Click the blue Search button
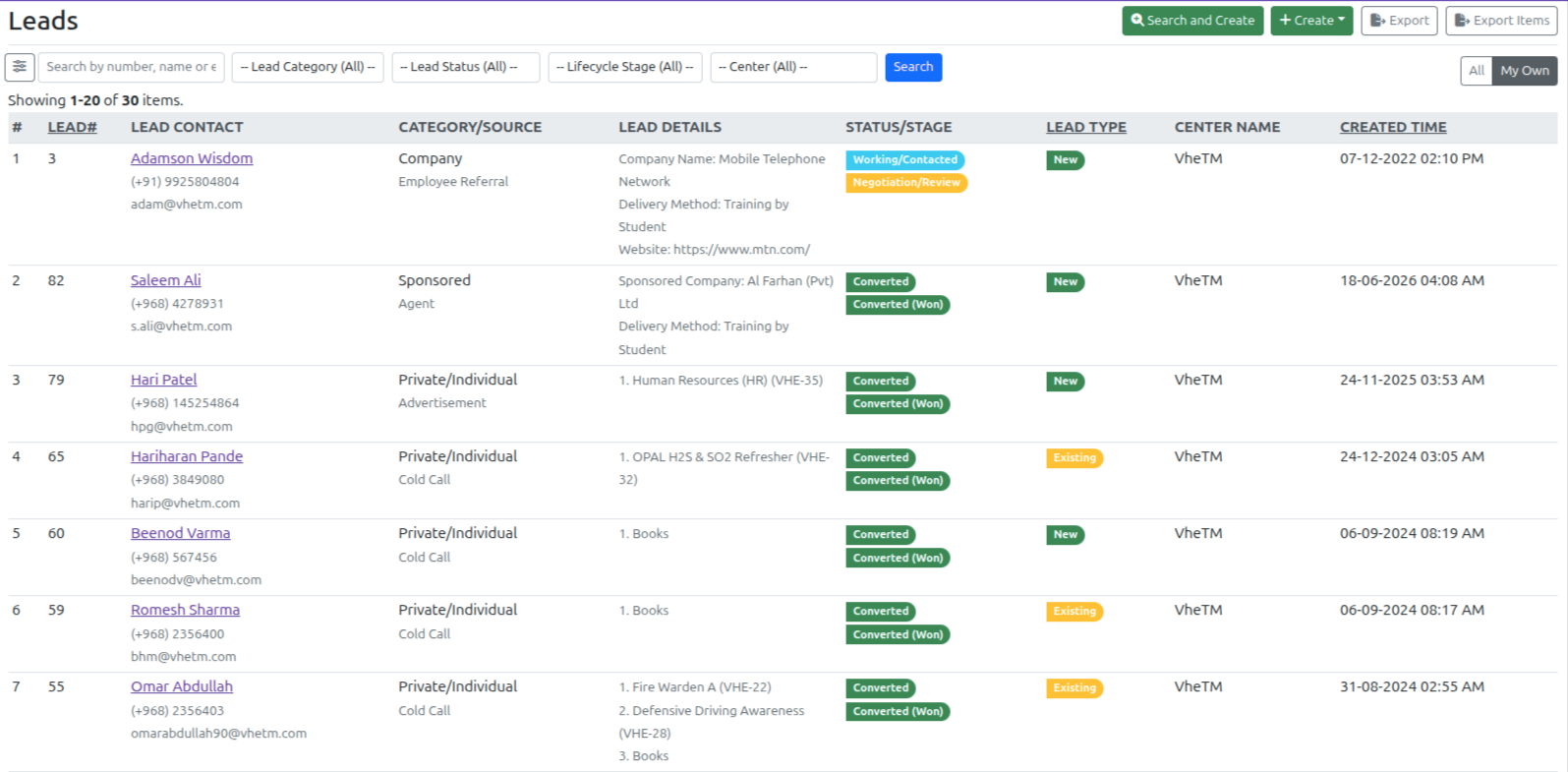 (x=913, y=67)
